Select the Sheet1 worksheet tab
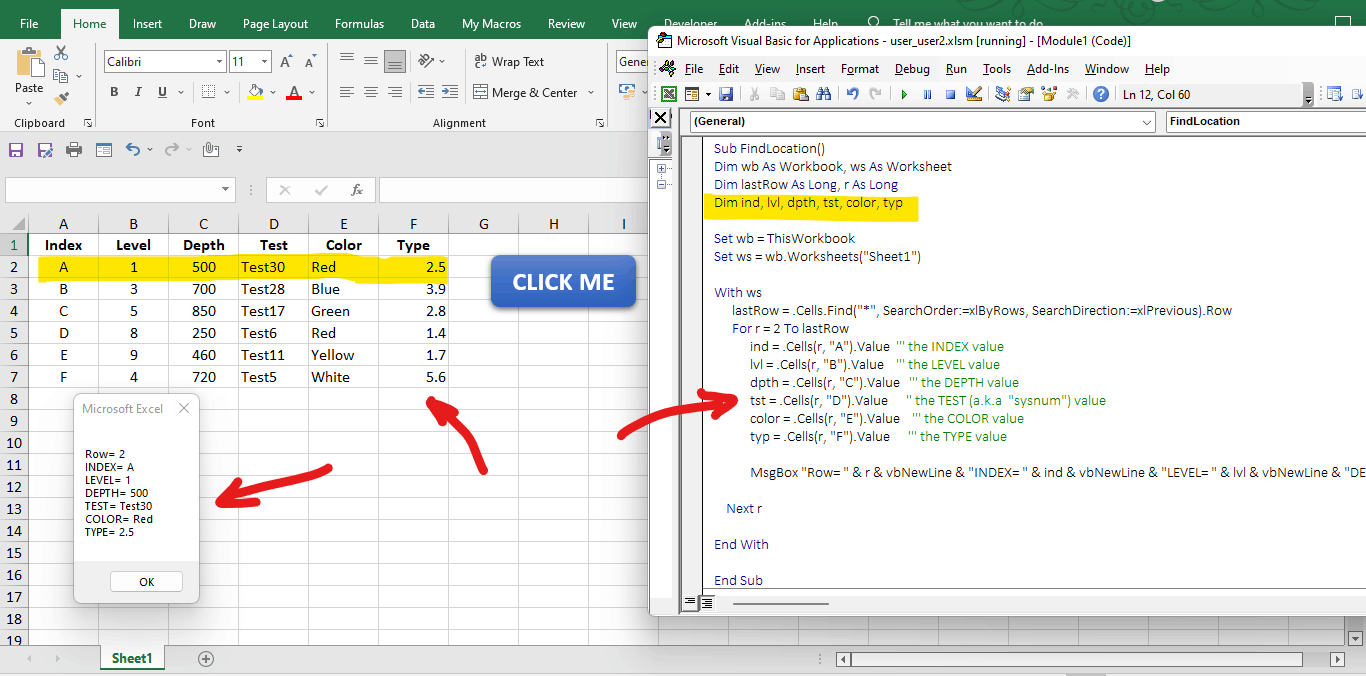The height and width of the screenshot is (676, 1366). (x=132, y=659)
